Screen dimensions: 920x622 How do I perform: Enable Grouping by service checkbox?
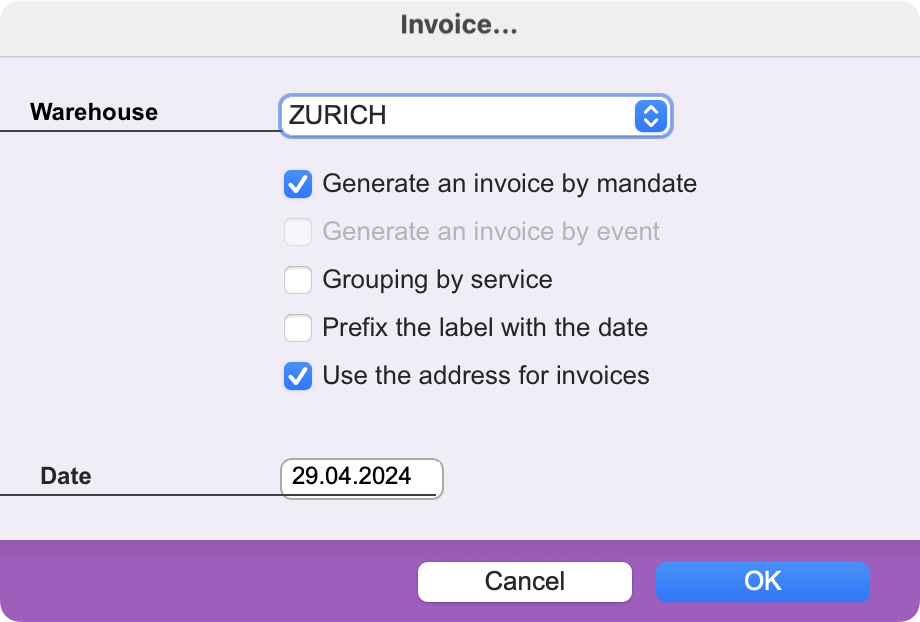point(298,280)
